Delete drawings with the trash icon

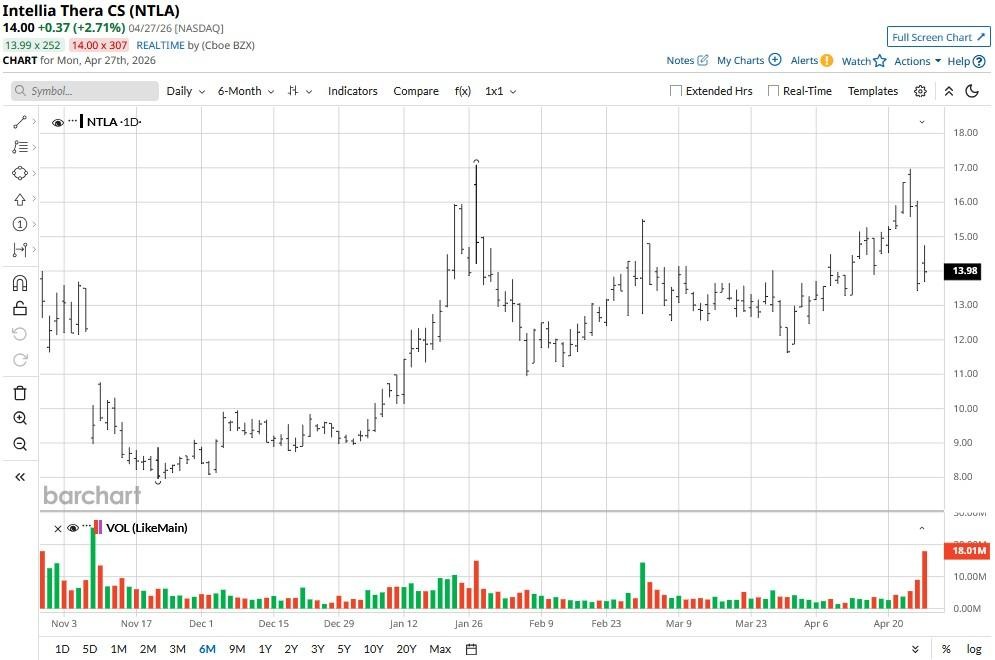click(x=19, y=393)
